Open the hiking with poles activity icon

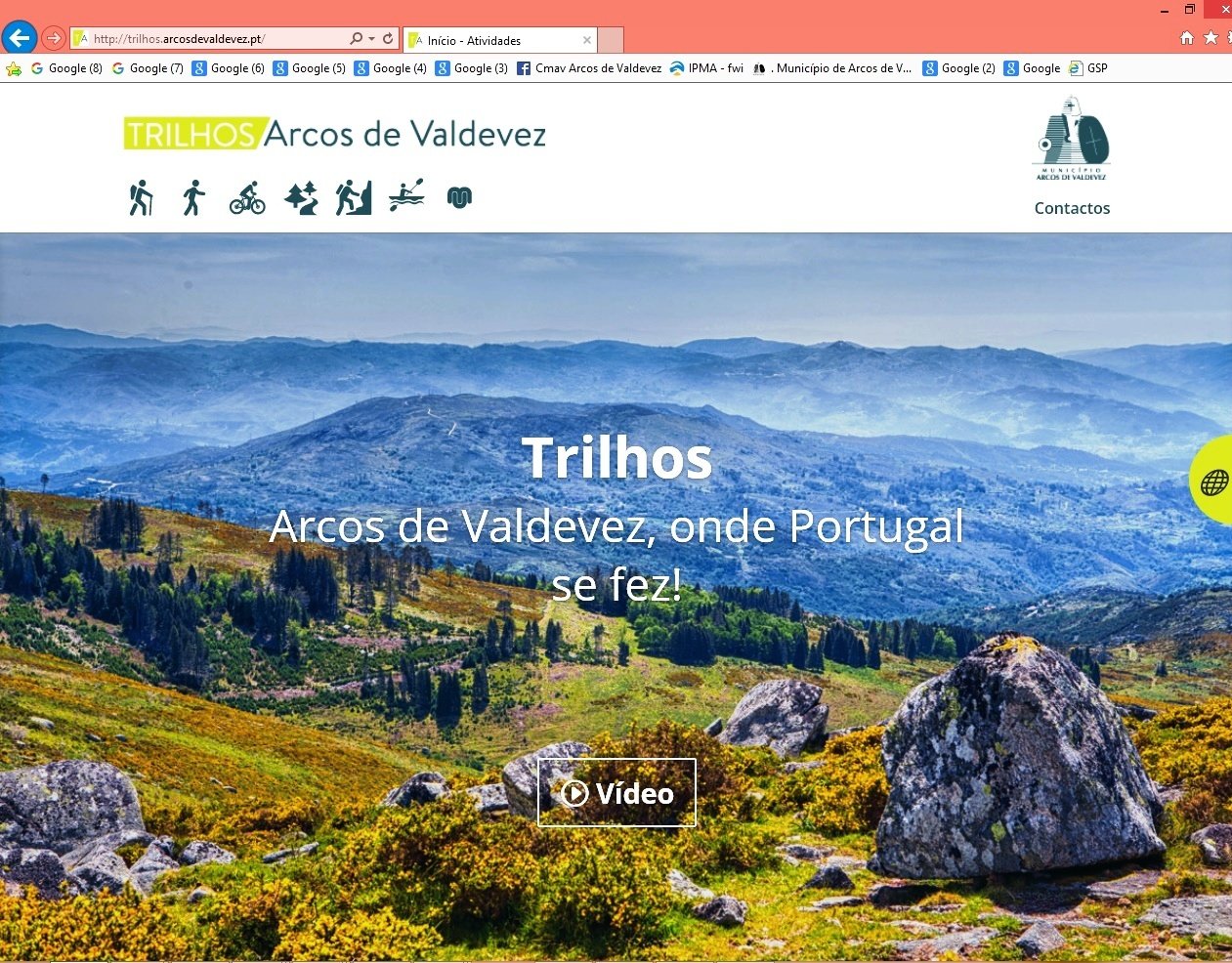point(141,197)
